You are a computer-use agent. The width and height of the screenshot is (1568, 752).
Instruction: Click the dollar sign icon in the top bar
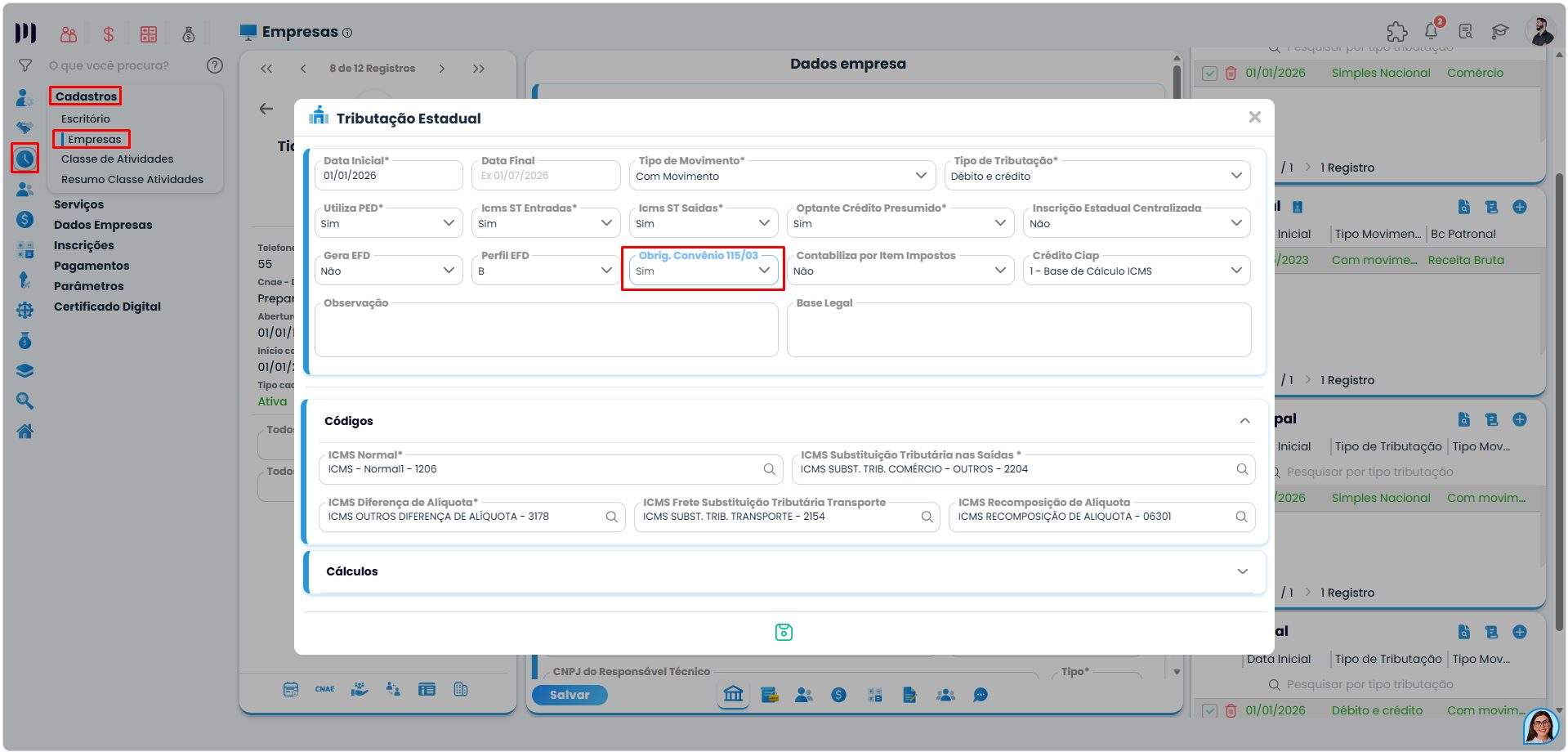(109, 34)
